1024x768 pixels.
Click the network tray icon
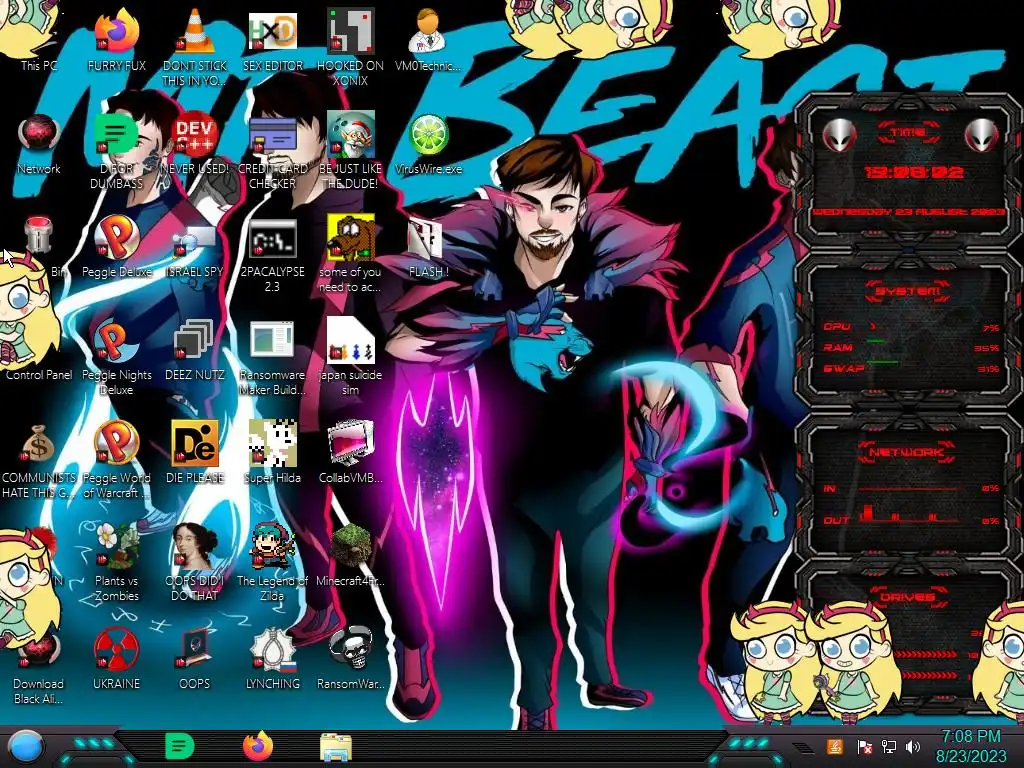[888, 746]
